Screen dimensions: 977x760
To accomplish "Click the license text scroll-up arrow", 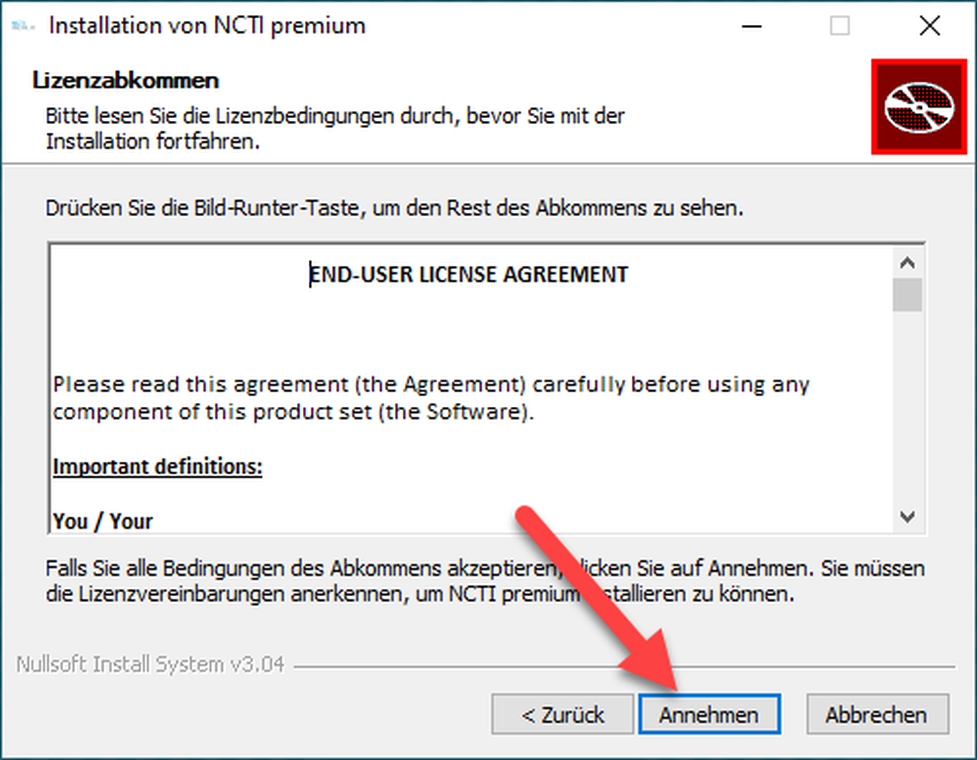I will point(907,264).
